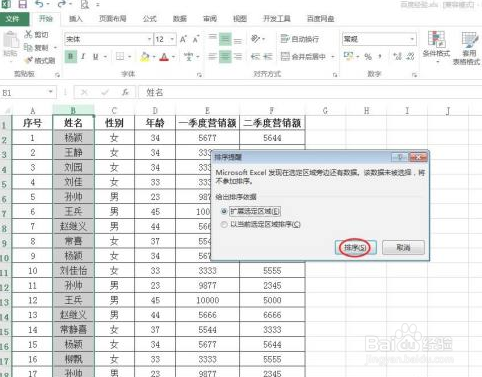
Task: Click the Name Box showing B1
Action: coord(23,92)
